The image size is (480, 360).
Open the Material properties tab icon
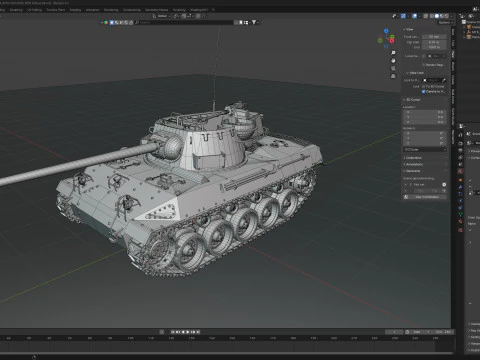coord(460,221)
